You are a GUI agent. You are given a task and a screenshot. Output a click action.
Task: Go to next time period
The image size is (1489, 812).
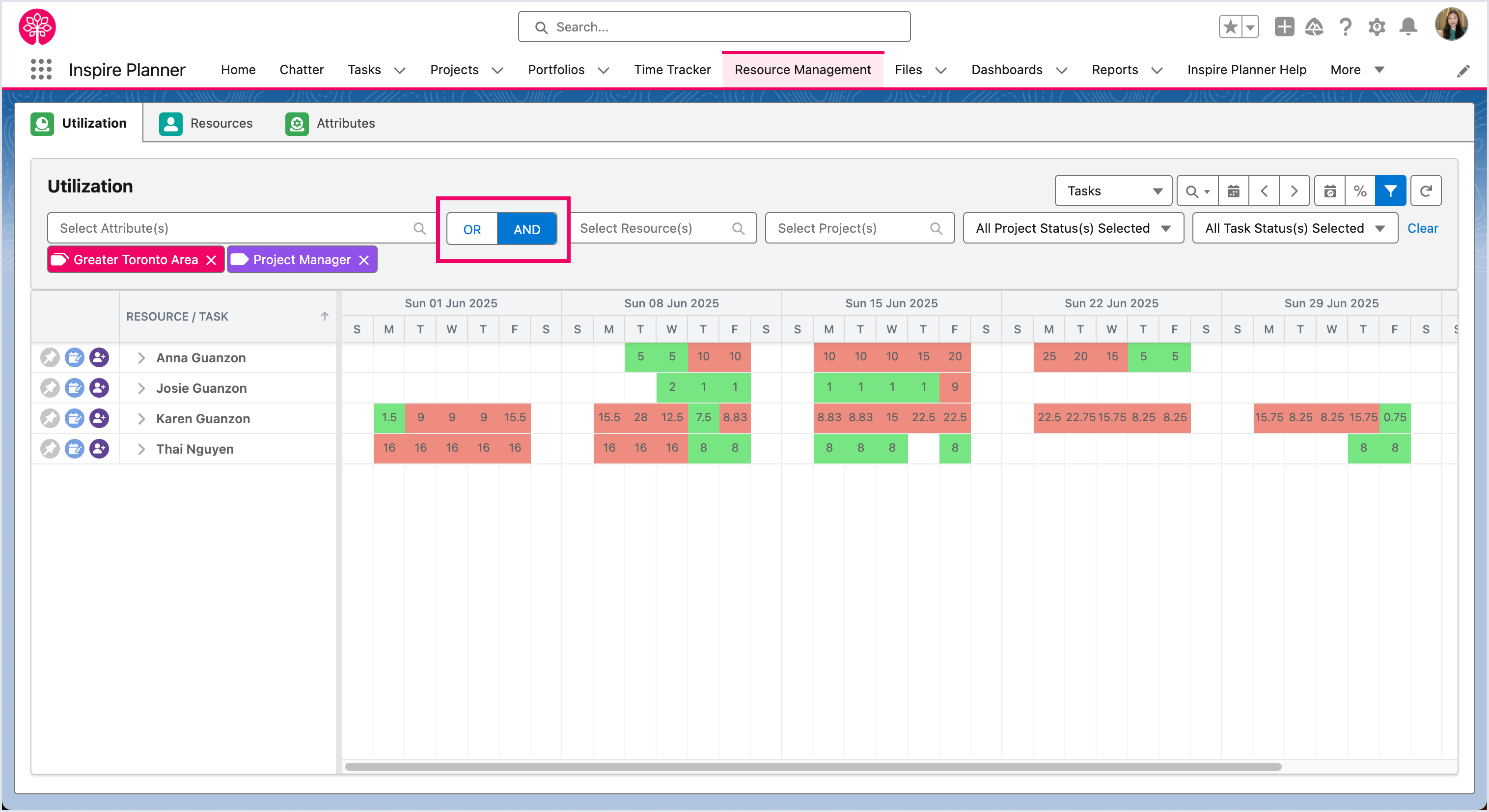pyautogui.click(x=1294, y=191)
